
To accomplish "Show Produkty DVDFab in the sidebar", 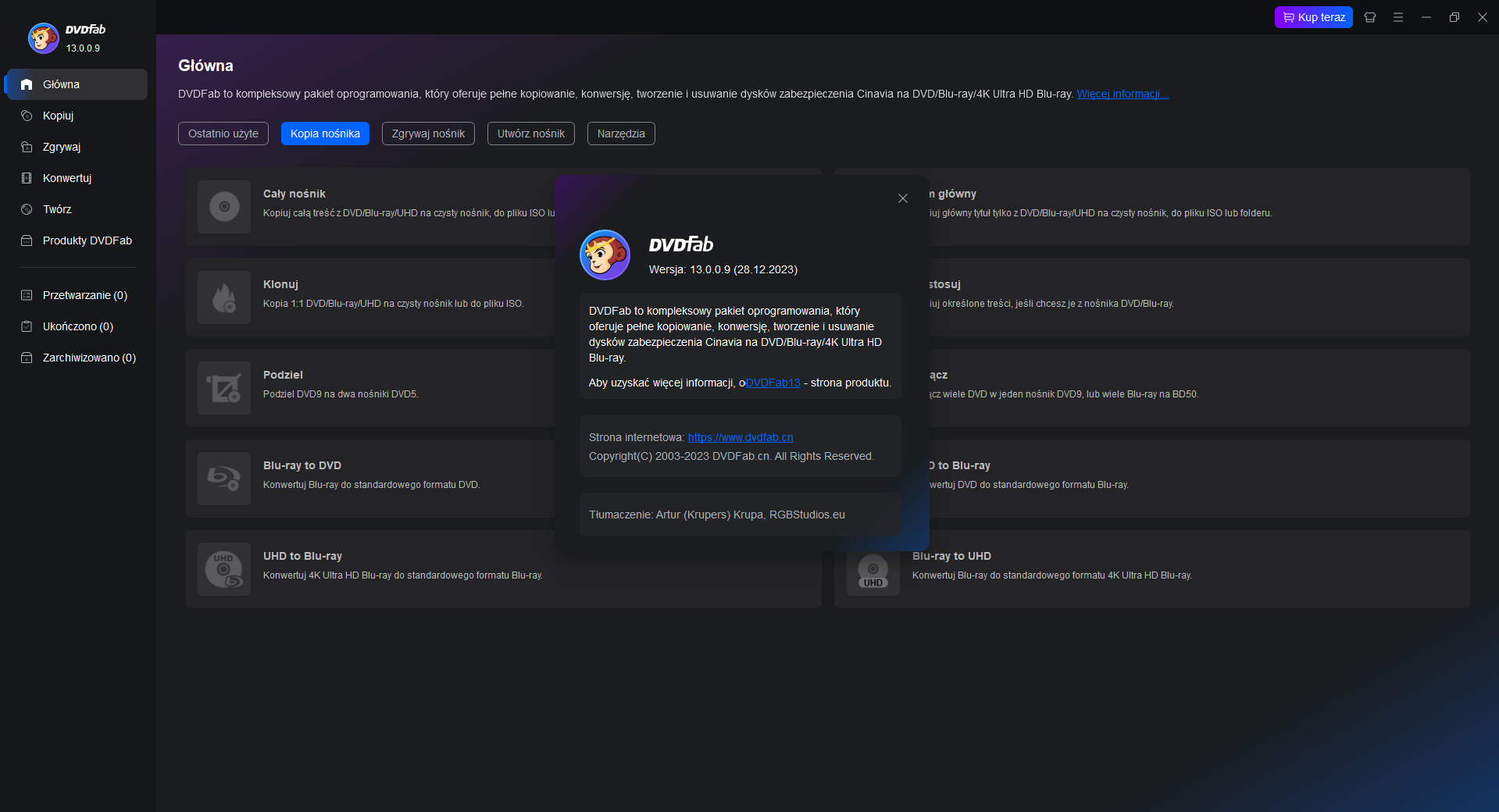I will pyautogui.click(x=77, y=240).
